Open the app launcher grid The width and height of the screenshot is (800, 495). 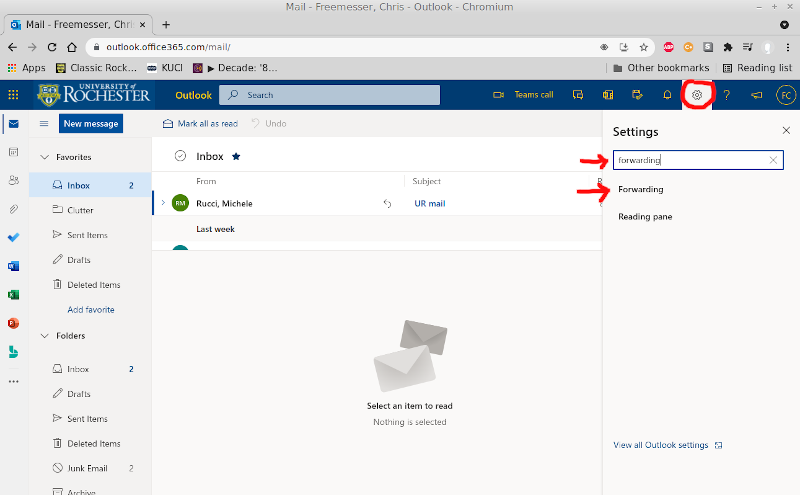point(13,95)
